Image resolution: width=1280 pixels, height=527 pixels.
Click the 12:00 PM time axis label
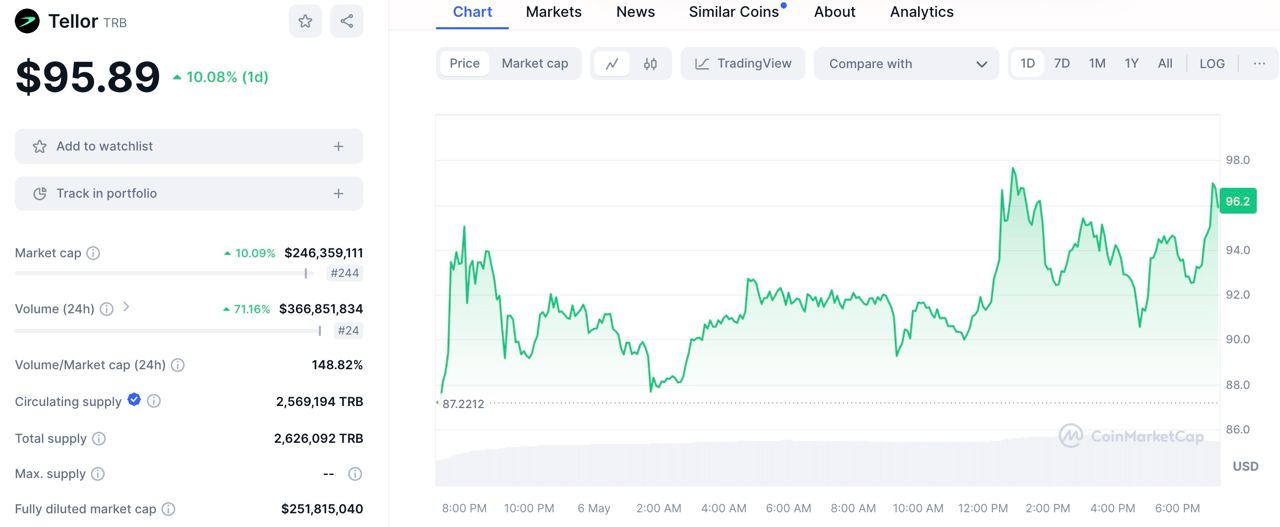[x=982, y=508]
